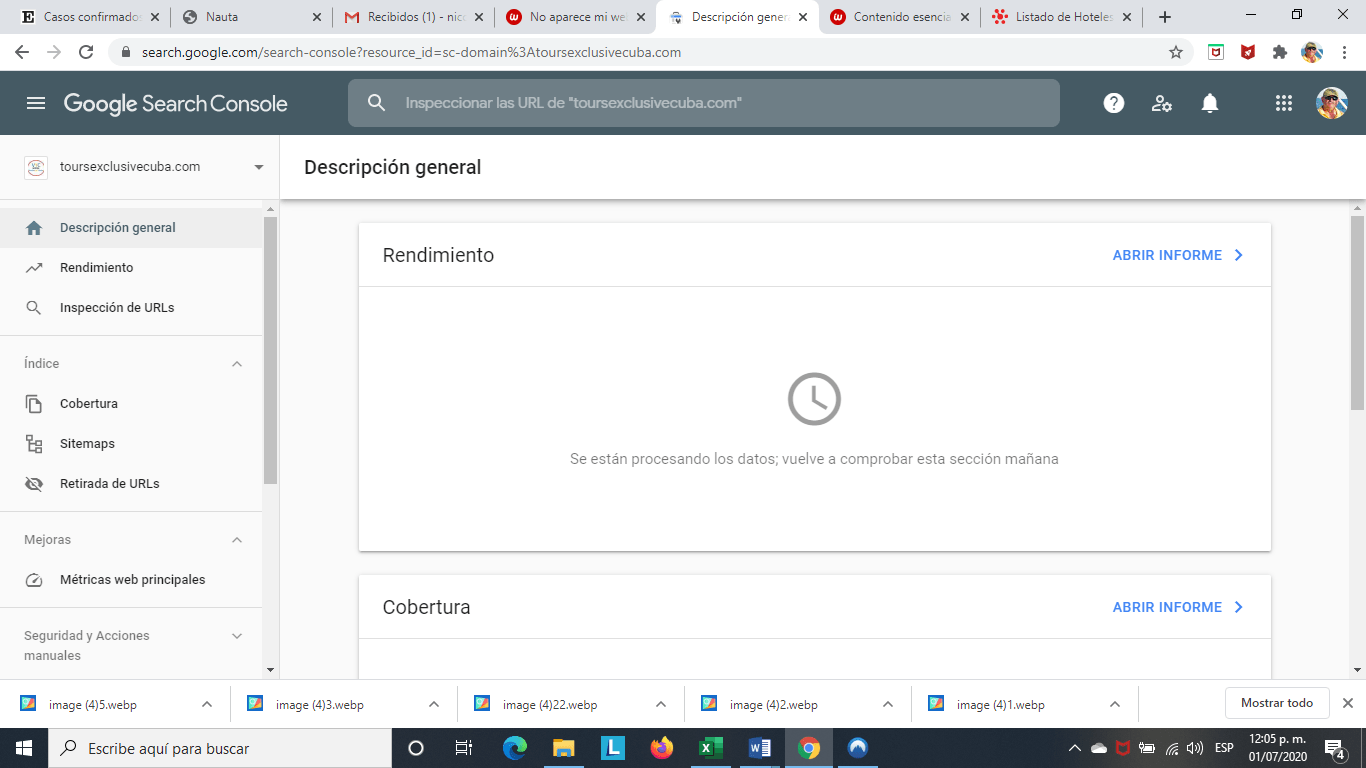Open Firefox from the taskbar
1366x768 pixels.
coord(662,748)
